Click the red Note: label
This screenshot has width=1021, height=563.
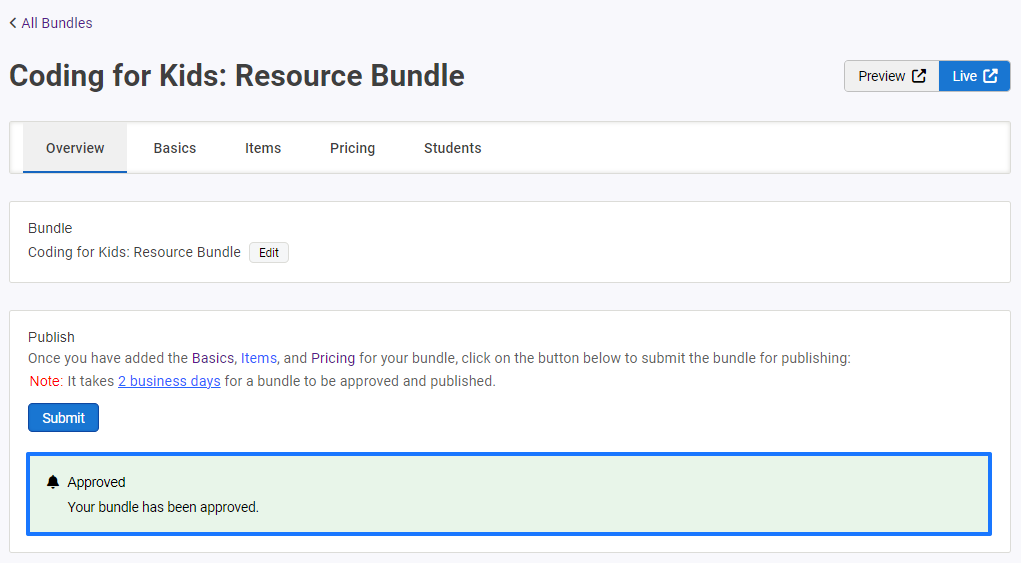click(x=46, y=381)
